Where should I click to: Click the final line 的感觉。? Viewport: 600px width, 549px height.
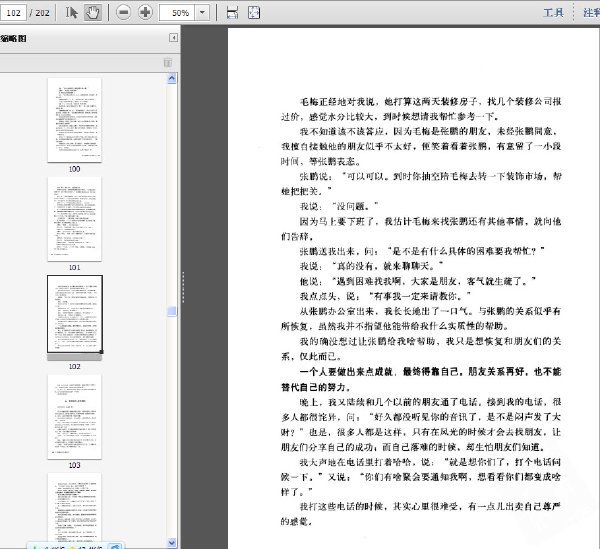pyautogui.click(x=297, y=521)
